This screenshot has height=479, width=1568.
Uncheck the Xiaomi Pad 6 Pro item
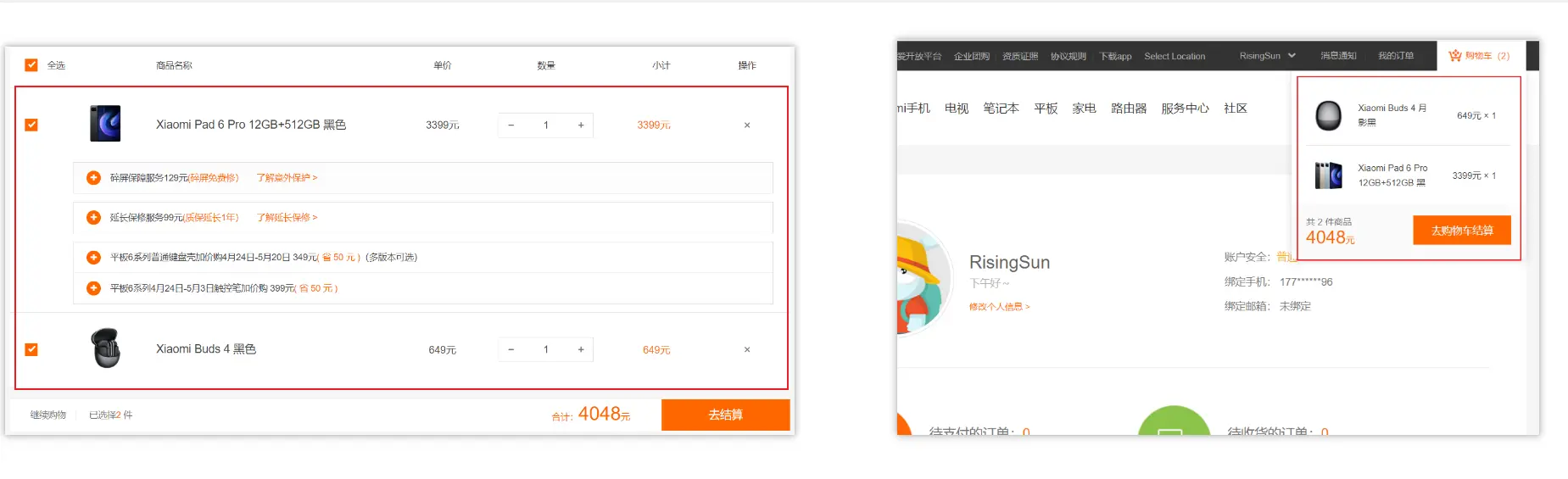31,125
